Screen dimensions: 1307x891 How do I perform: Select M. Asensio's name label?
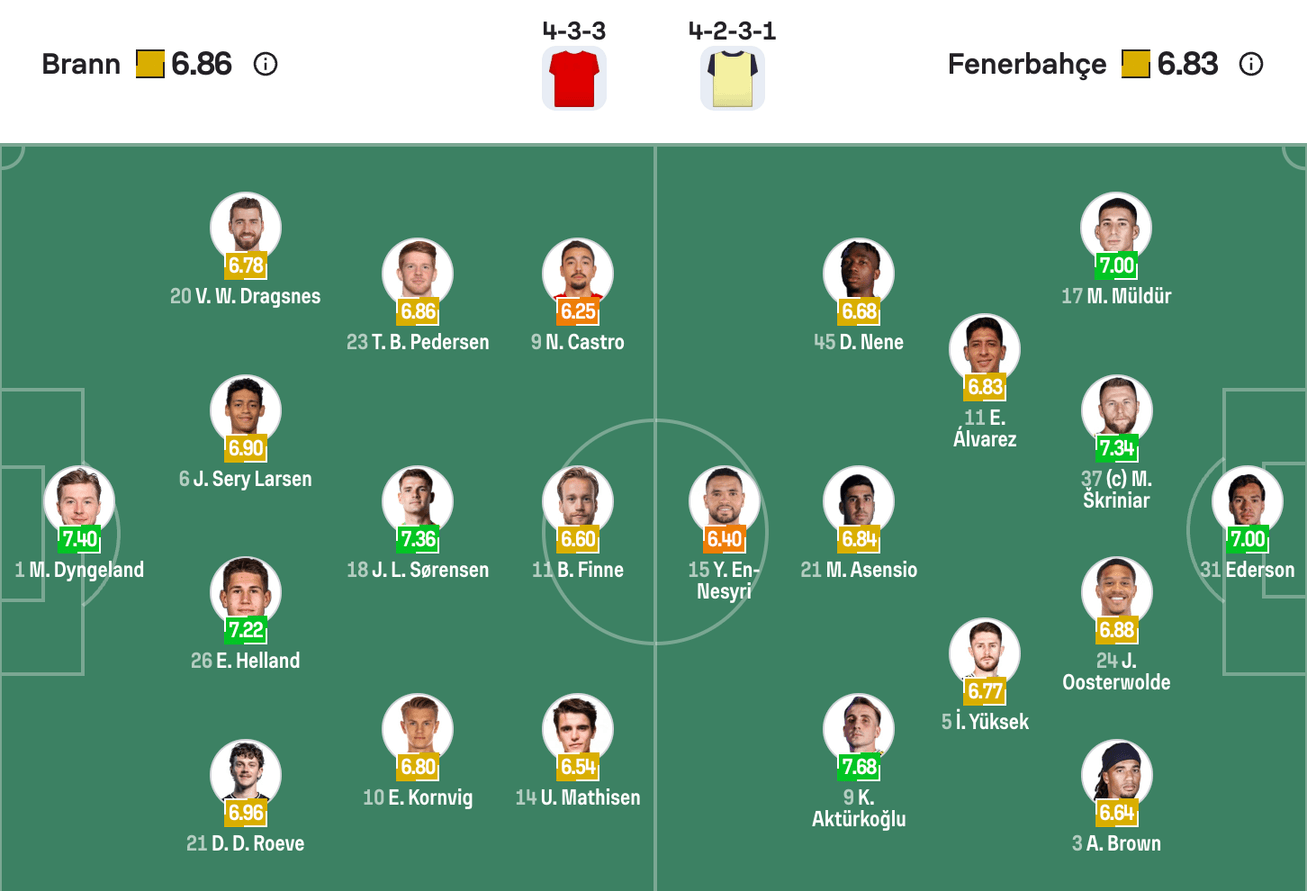857,568
